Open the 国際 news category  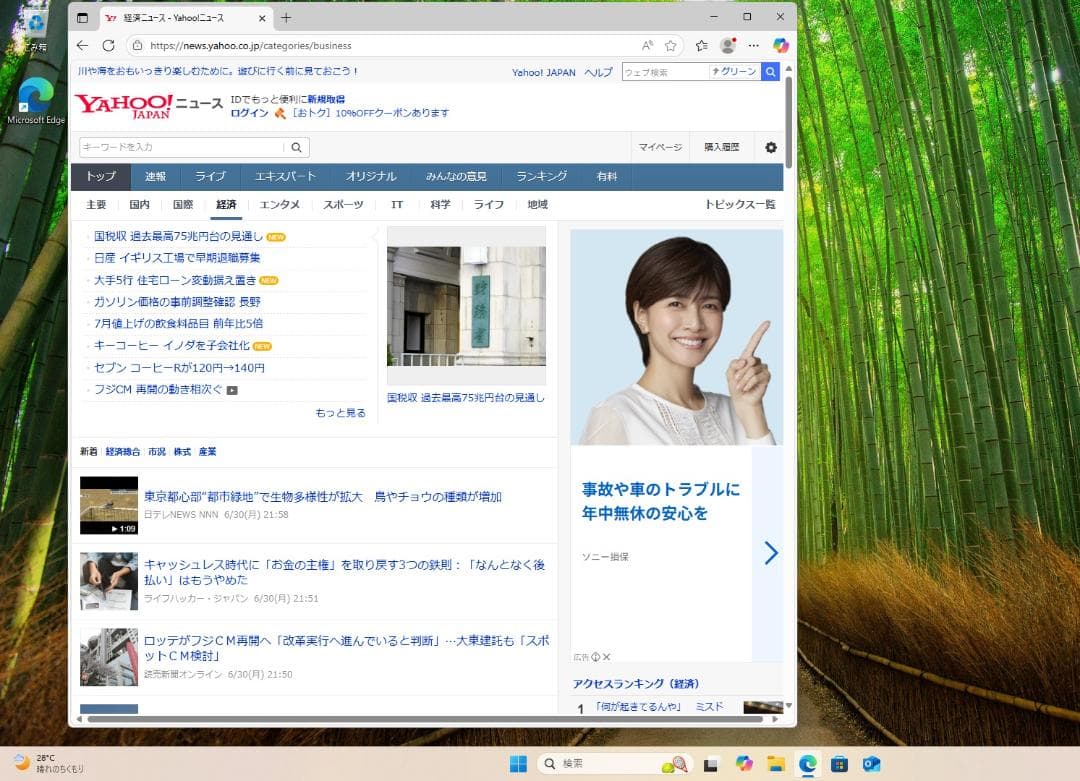tap(183, 204)
